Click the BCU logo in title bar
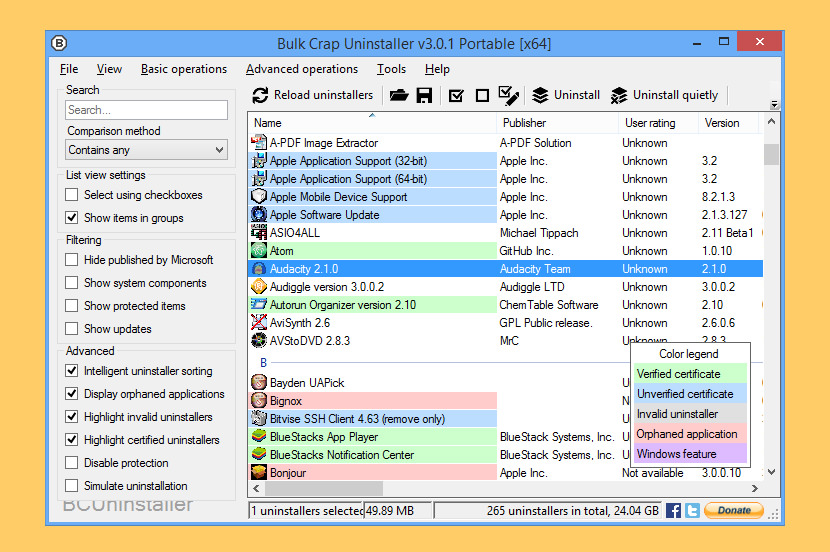Screen dimensions: 830x552 (59, 43)
